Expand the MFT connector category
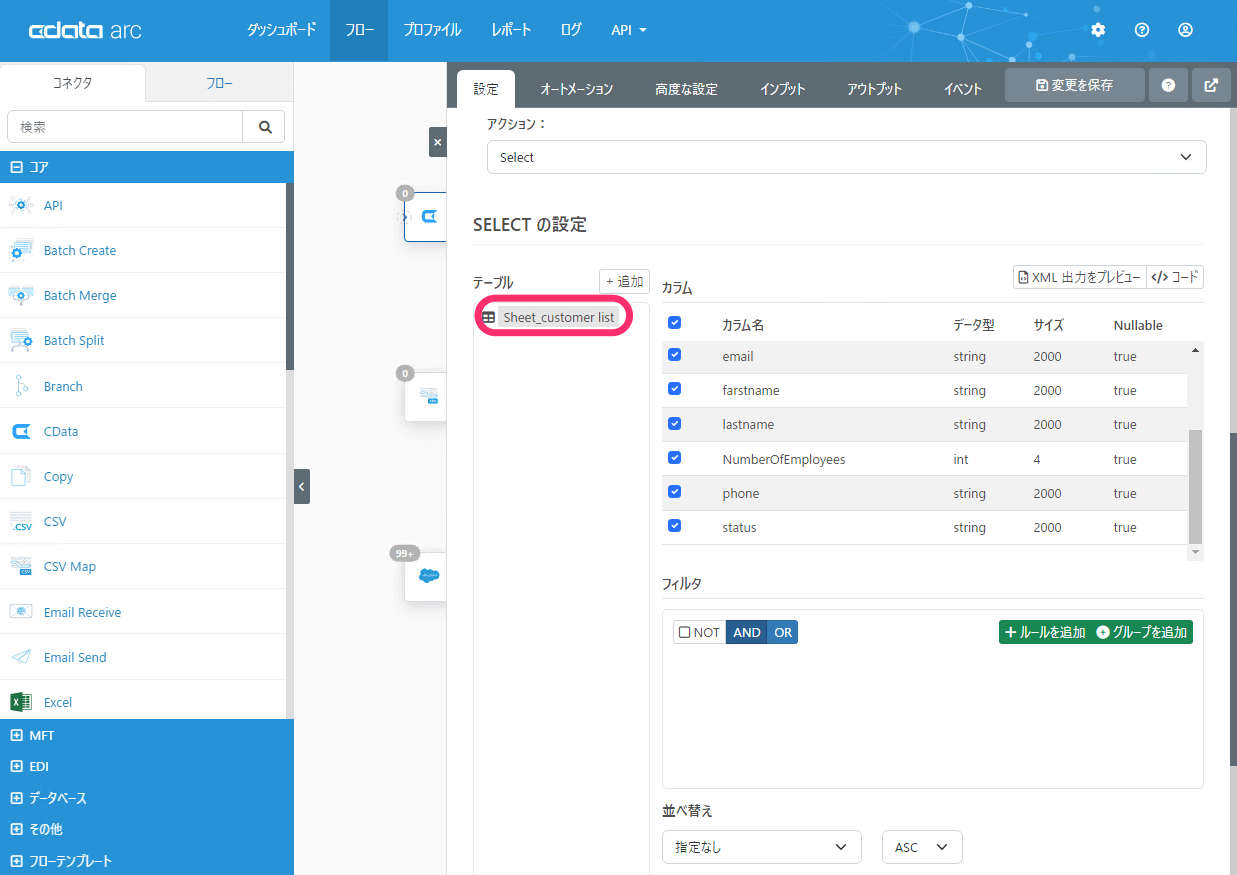Image resolution: width=1237 pixels, height=875 pixels. [x=147, y=735]
